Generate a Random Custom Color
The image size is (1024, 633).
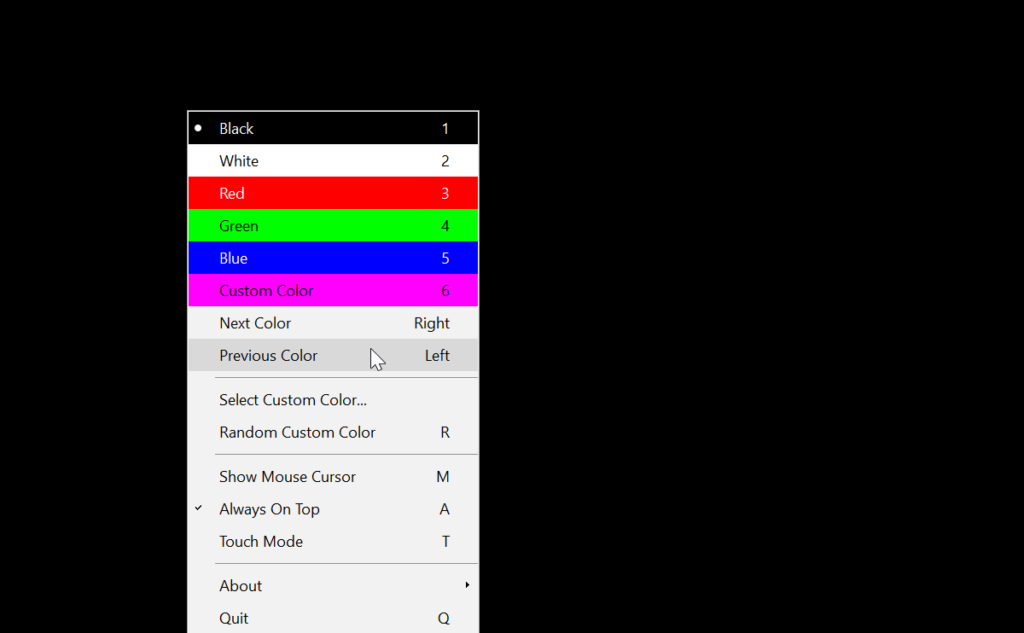[333, 432]
